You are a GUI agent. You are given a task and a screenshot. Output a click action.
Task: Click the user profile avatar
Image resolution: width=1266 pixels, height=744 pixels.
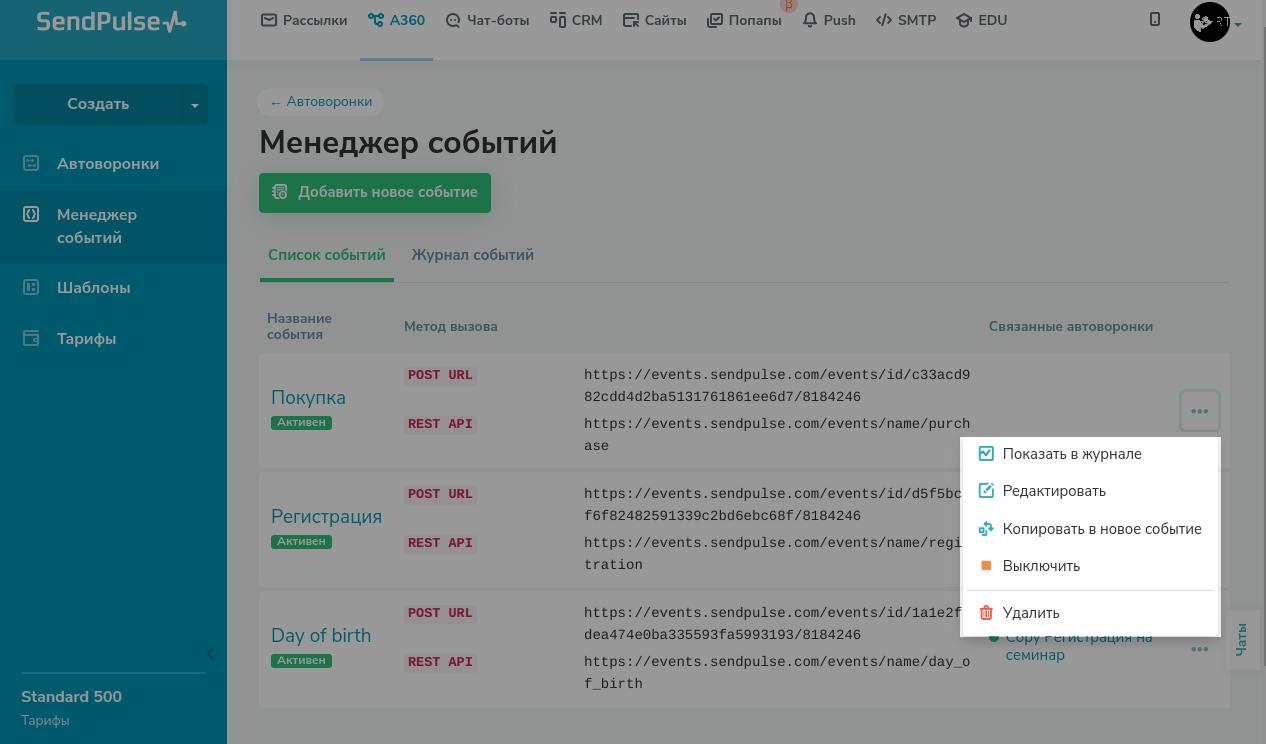pos(1209,22)
